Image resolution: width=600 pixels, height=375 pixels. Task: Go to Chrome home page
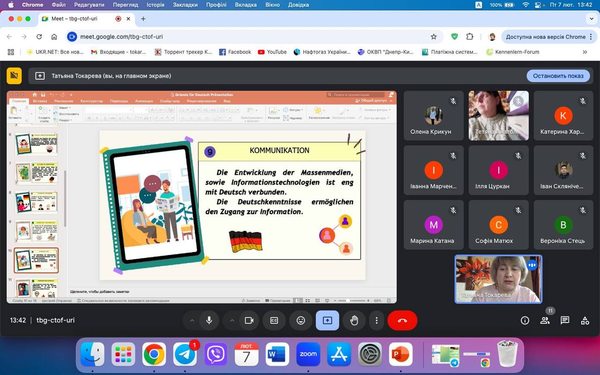pos(54,37)
